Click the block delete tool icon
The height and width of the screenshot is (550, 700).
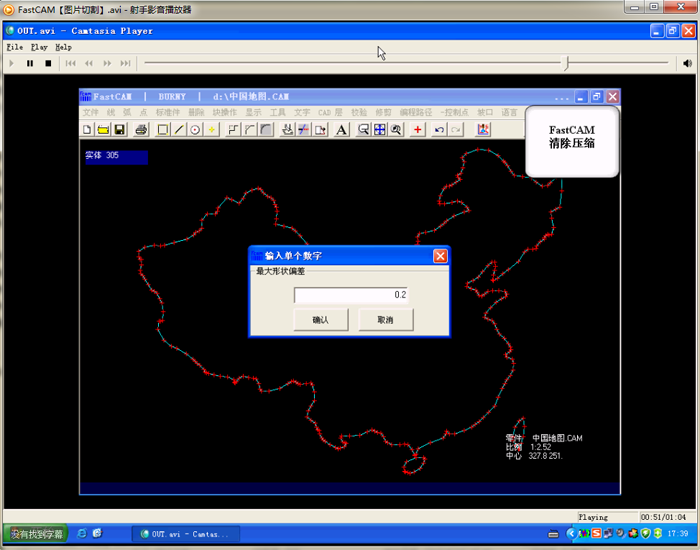[x=320, y=129]
